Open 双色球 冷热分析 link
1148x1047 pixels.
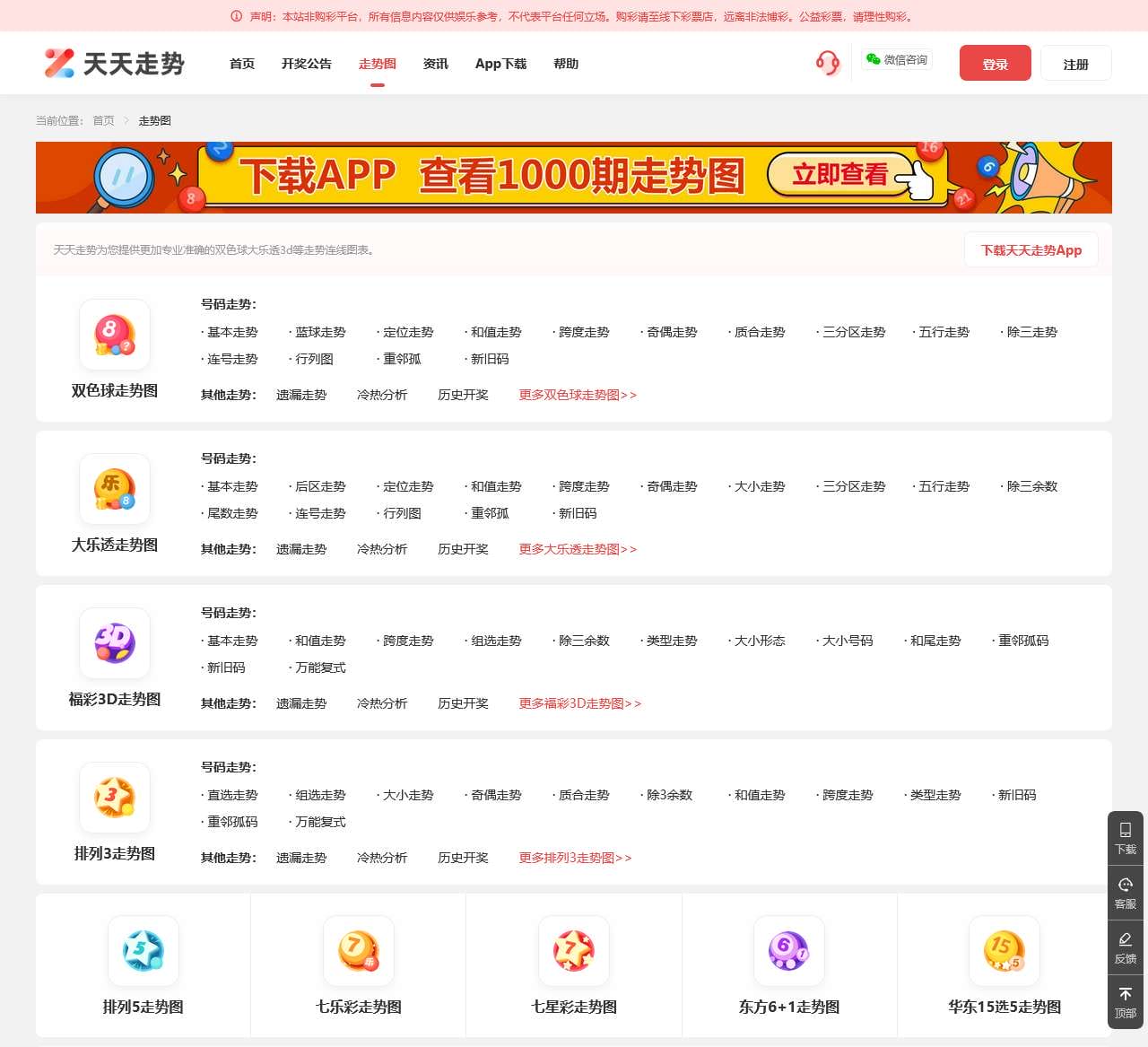(382, 395)
